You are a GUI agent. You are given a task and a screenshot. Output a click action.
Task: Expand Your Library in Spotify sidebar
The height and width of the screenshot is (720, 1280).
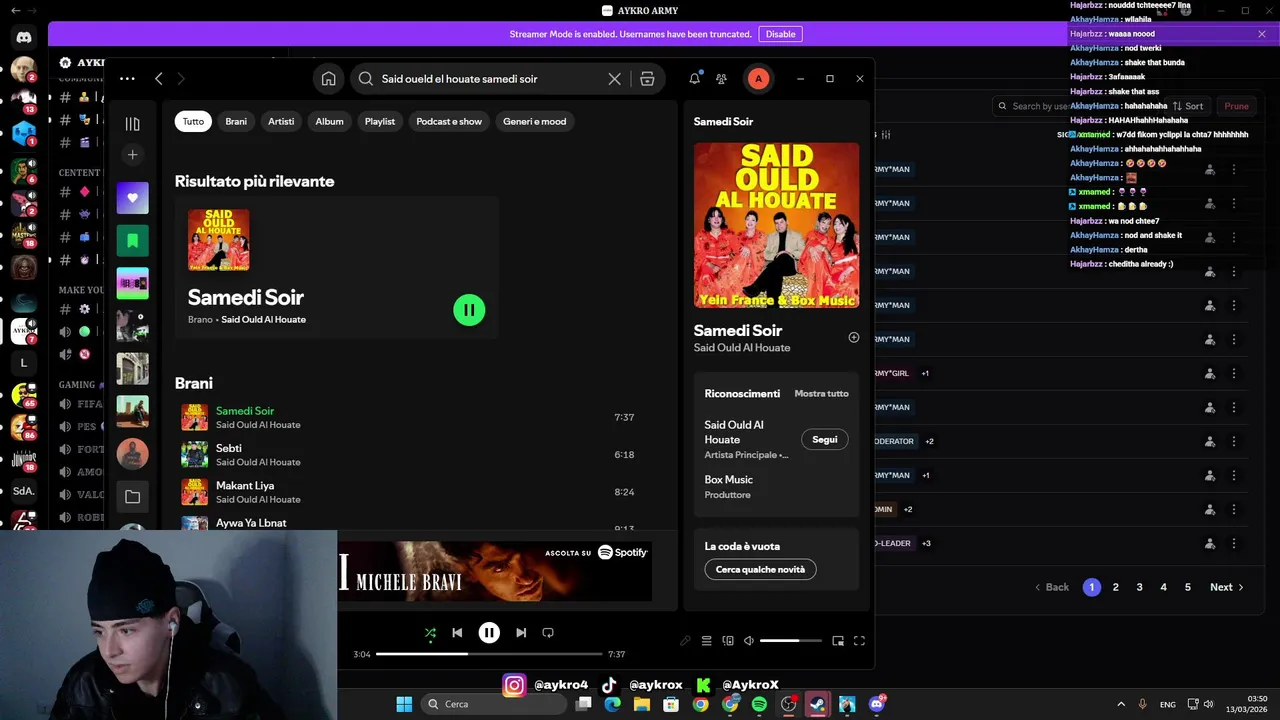(132, 124)
